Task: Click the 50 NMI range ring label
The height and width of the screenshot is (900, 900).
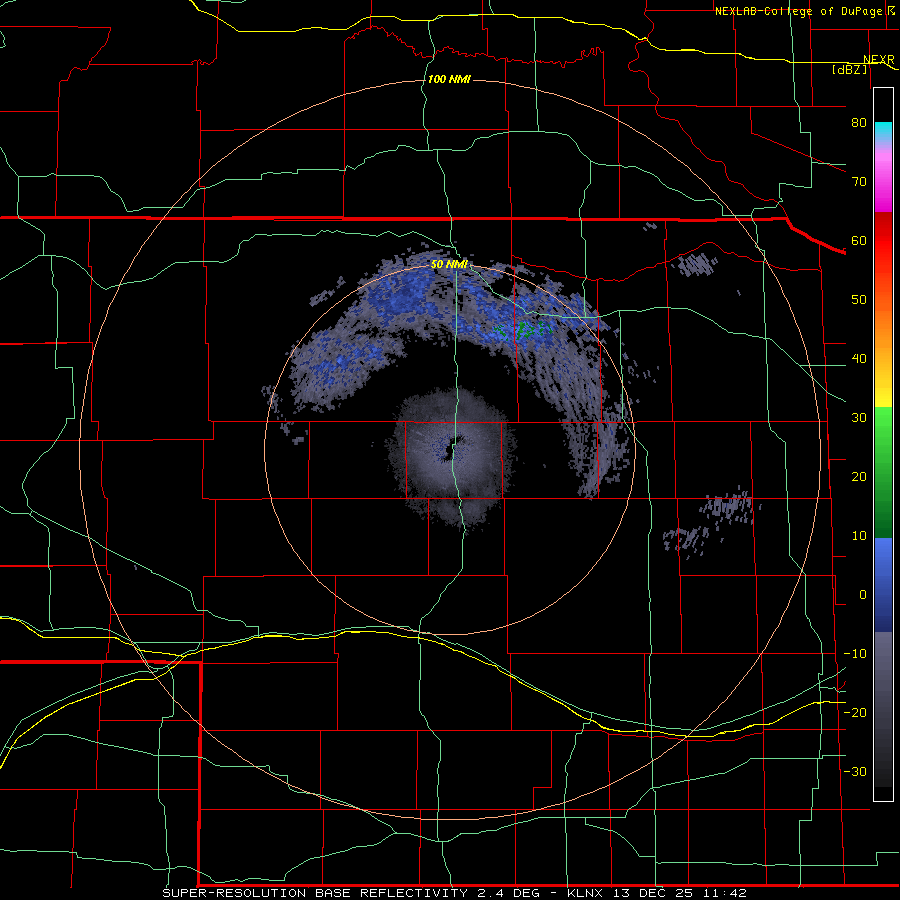Action: 449,265
